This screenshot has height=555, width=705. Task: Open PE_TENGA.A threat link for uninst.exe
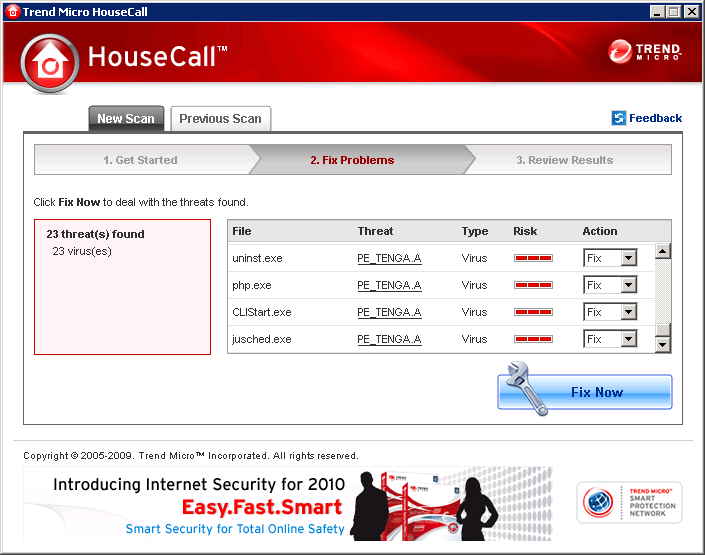click(x=389, y=259)
